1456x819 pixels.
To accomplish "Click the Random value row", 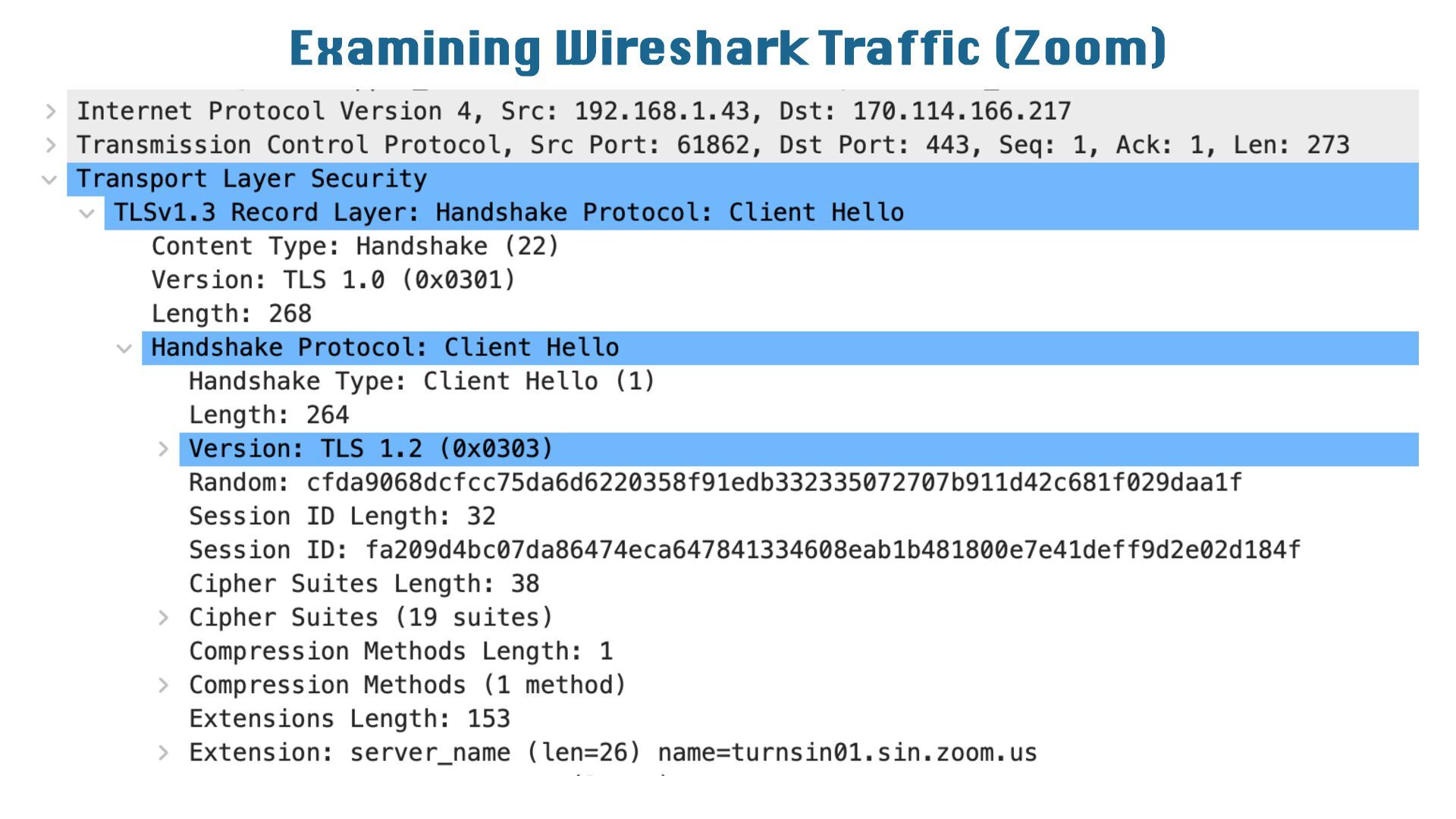I will point(714,482).
